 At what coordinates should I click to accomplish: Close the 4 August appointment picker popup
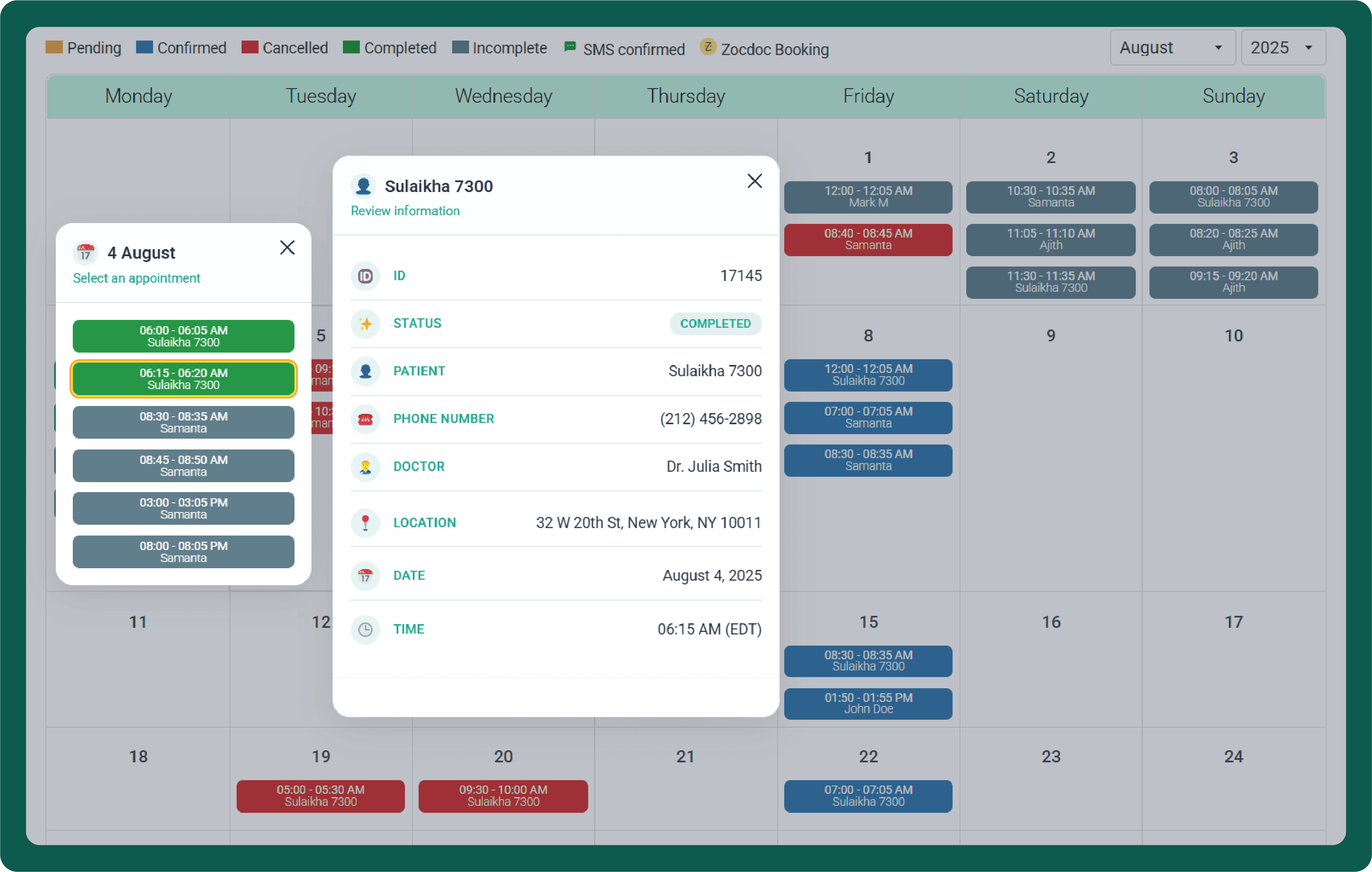click(287, 247)
